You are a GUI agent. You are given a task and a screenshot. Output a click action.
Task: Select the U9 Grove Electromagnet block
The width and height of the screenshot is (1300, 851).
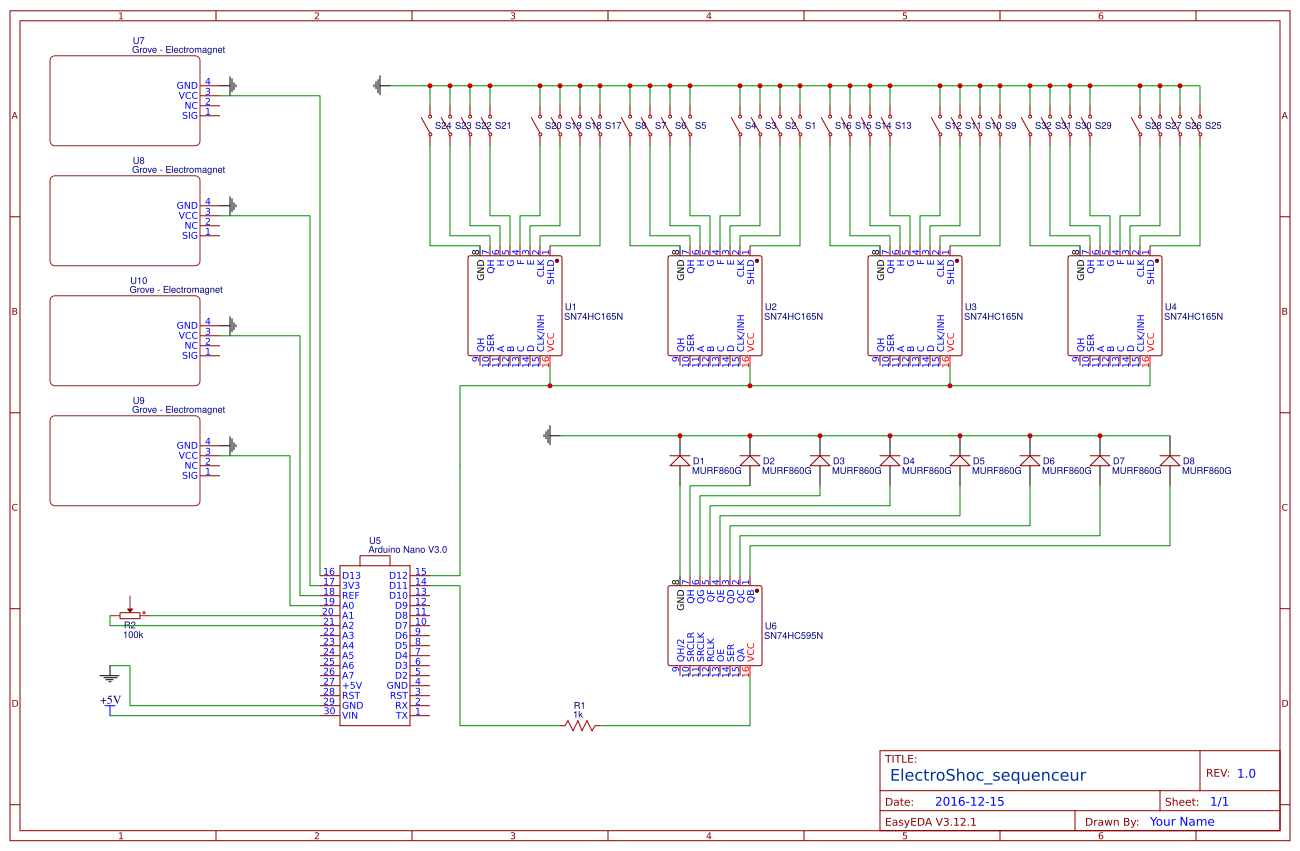pyautogui.click(x=124, y=458)
